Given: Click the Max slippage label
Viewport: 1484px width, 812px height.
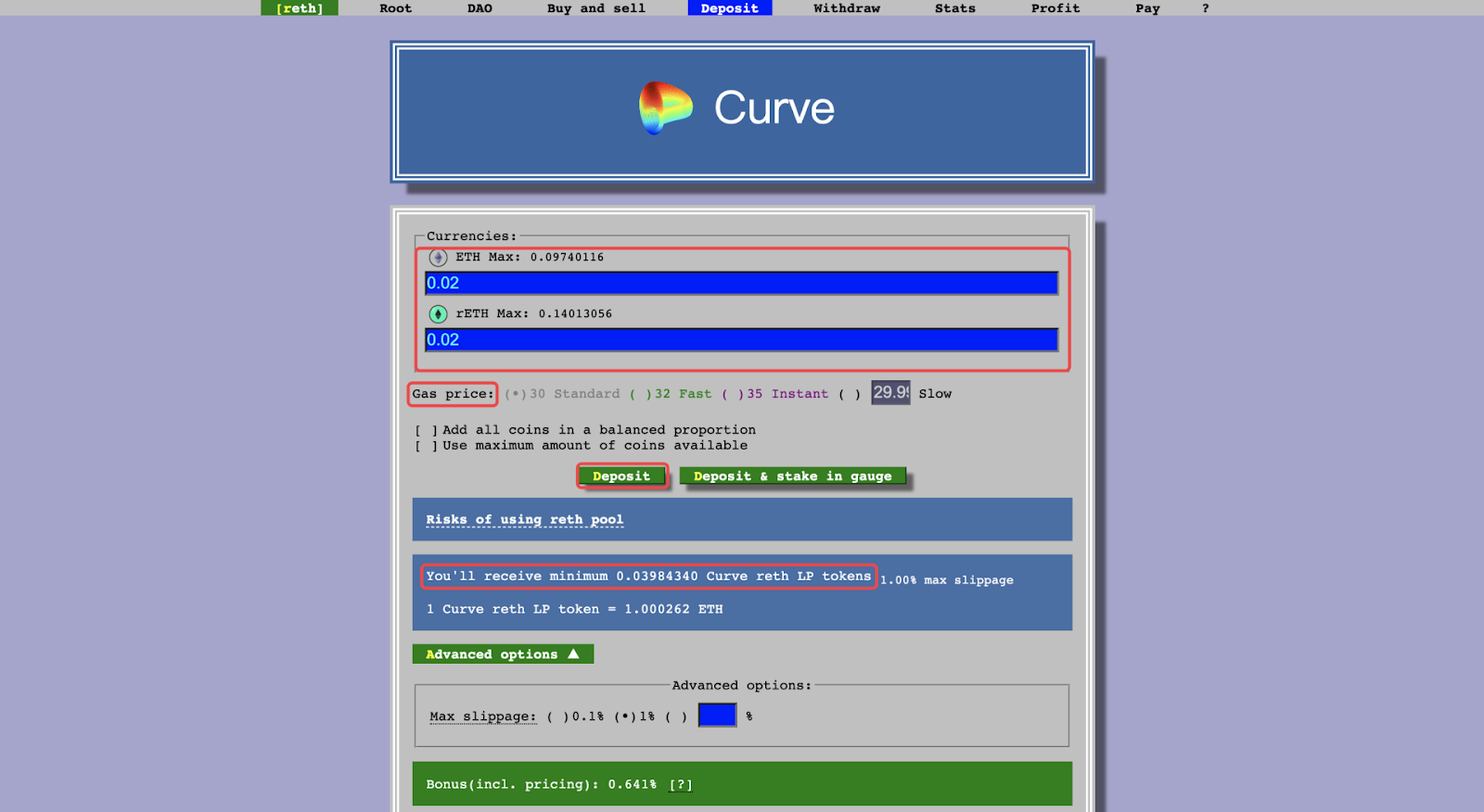Looking at the screenshot, I should pyautogui.click(x=483, y=717).
